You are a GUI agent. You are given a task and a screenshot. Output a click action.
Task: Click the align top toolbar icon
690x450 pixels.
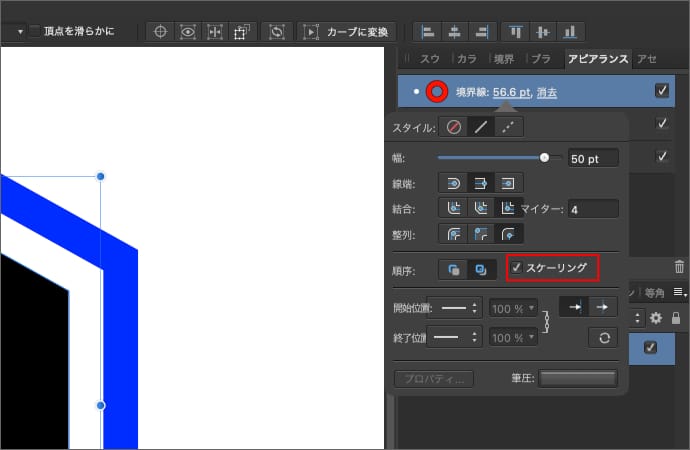[516, 31]
